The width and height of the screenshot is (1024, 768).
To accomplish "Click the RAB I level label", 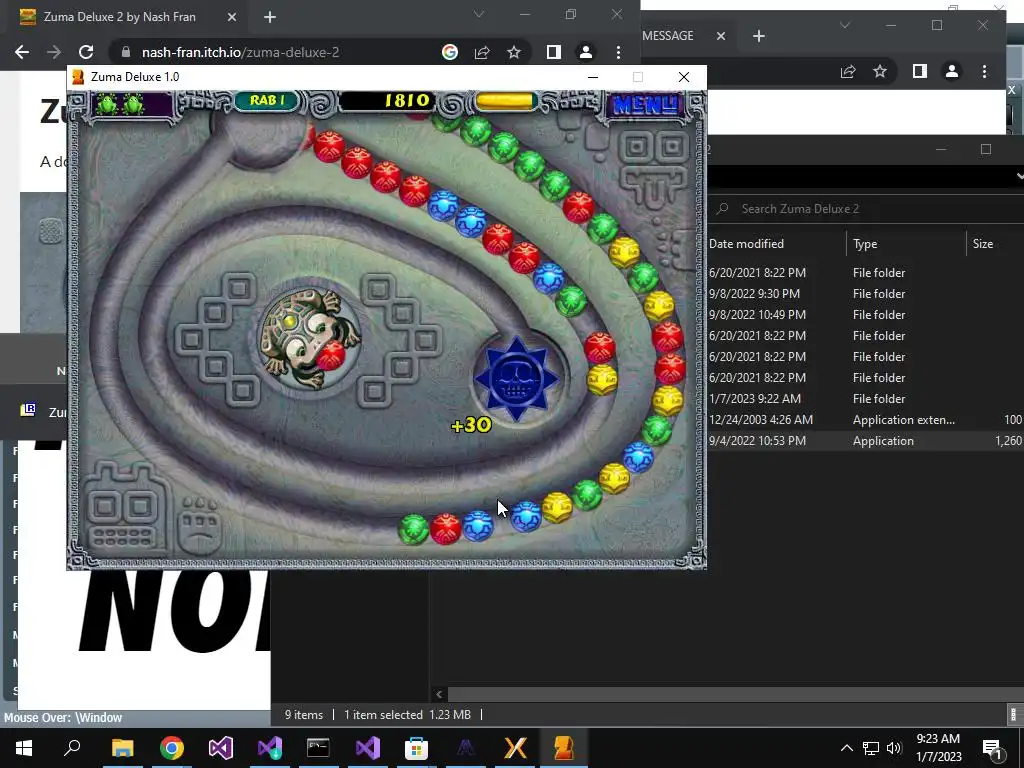I will (x=266, y=101).
